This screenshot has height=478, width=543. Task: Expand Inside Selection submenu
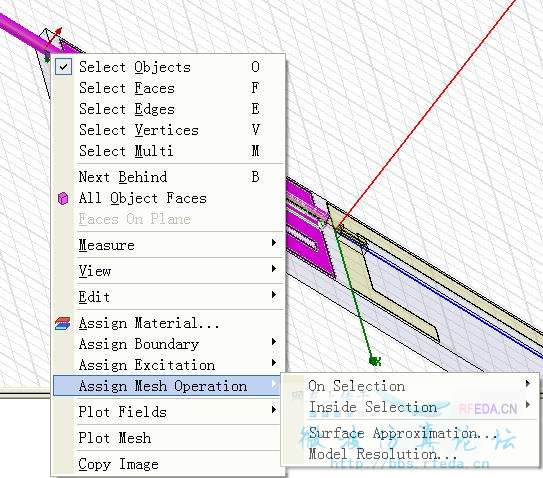[x=411, y=407]
